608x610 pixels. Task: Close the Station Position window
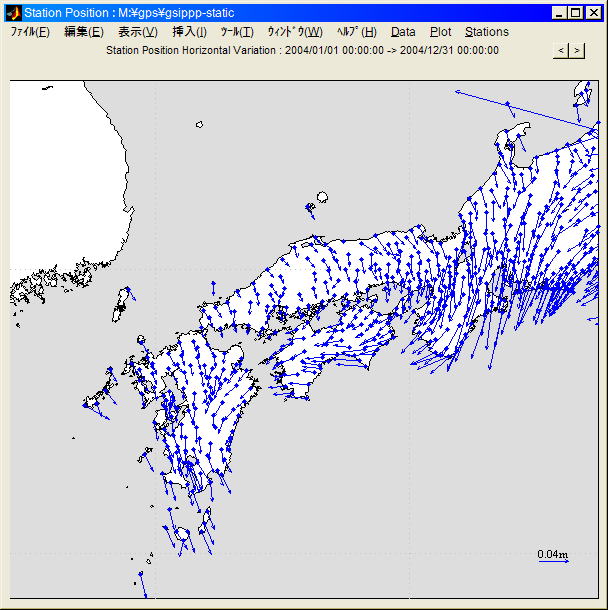point(593,13)
